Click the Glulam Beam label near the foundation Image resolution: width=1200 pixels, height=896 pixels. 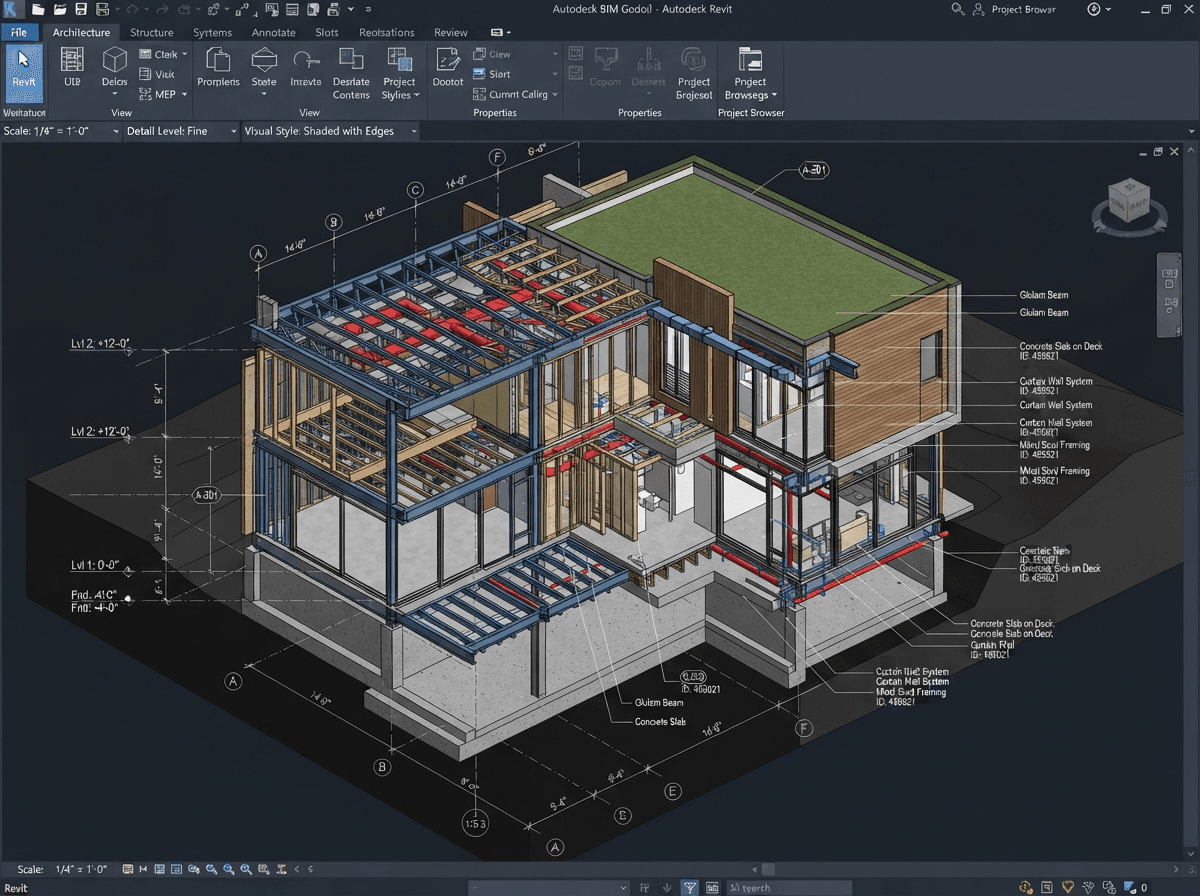pyautogui.click(x=661, y=702)
